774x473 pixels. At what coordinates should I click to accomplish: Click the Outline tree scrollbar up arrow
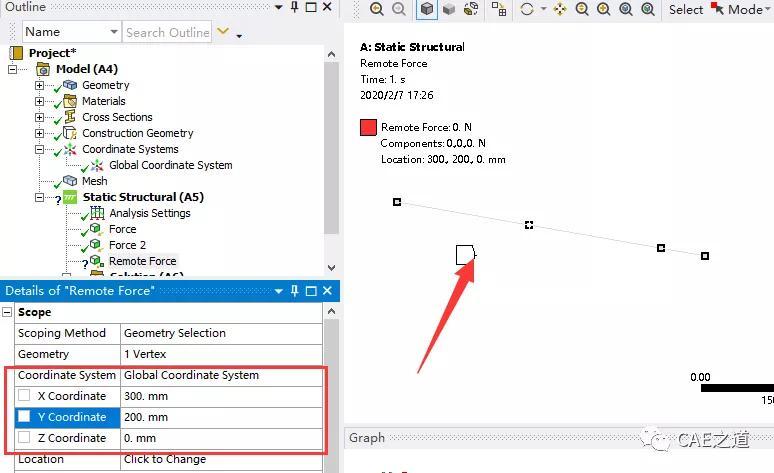coord(332,54)
